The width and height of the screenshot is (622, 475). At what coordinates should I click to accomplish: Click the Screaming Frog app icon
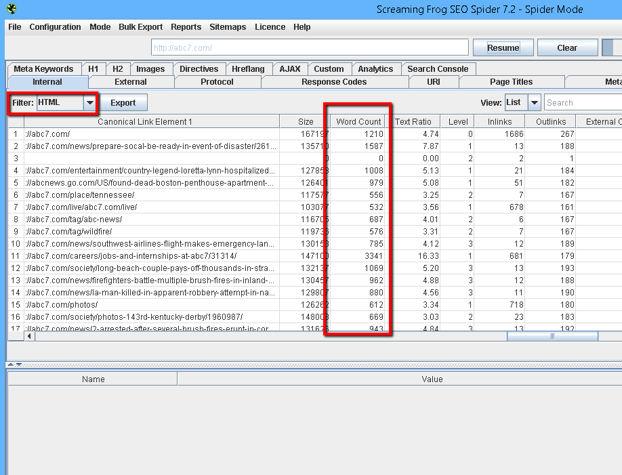tap(12, 8)
